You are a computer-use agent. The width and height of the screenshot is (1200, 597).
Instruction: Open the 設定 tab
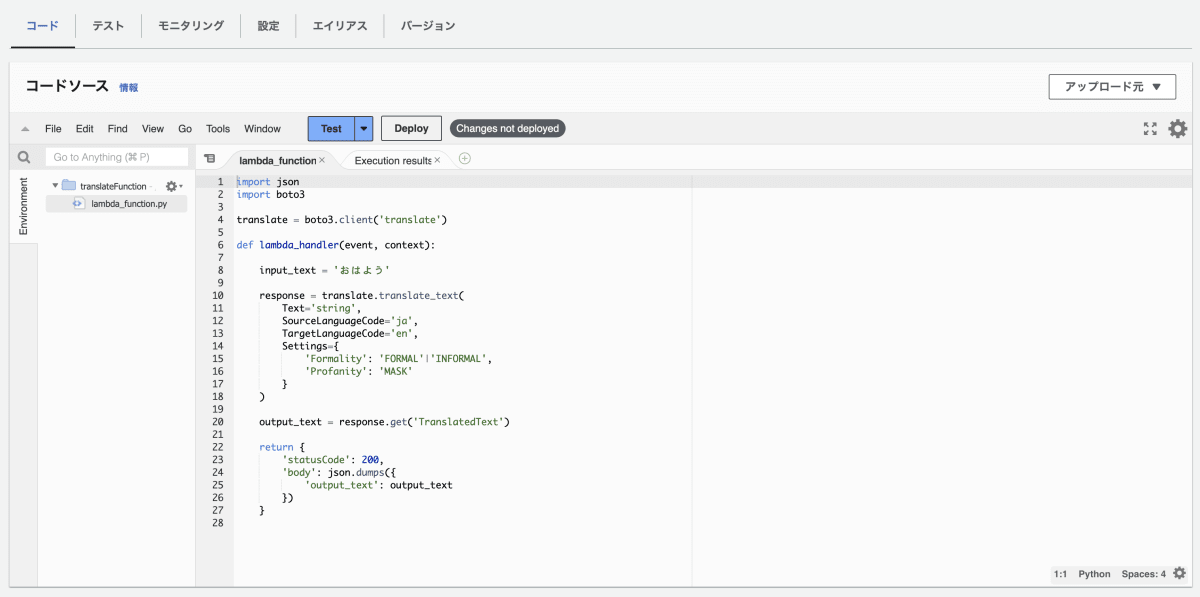point(268,26)
